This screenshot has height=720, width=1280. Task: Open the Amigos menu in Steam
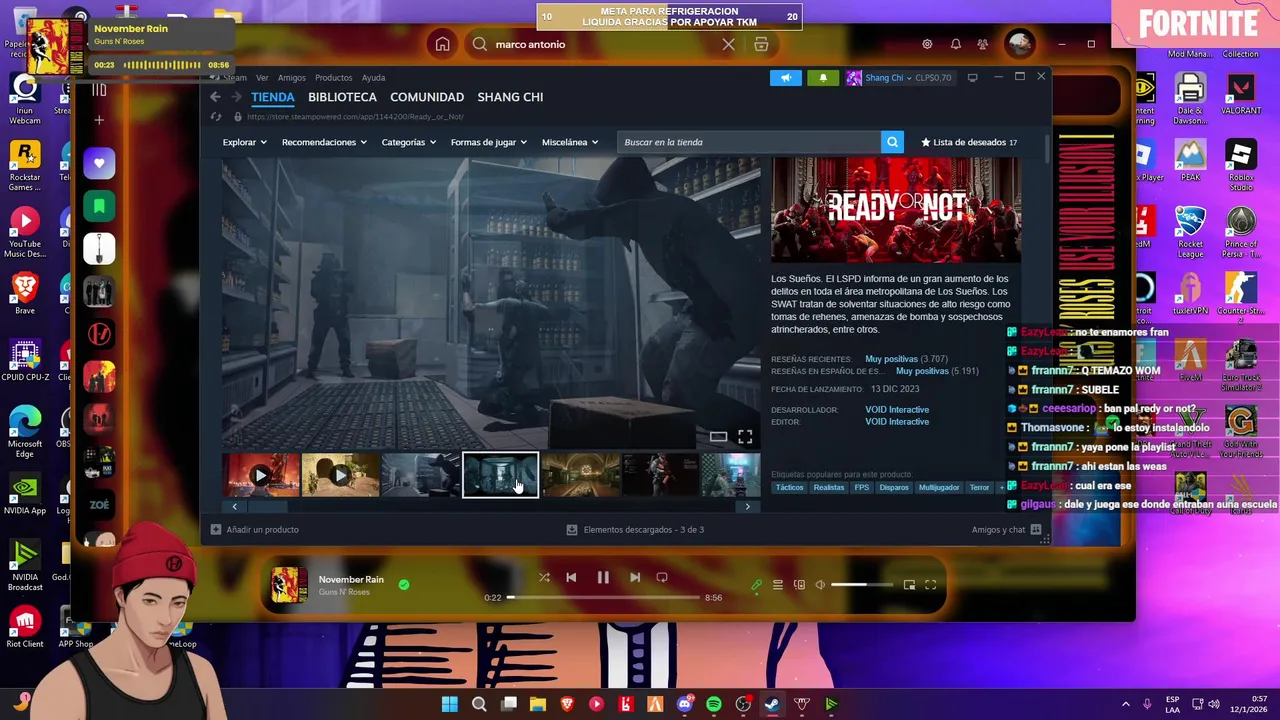point(291,77)
